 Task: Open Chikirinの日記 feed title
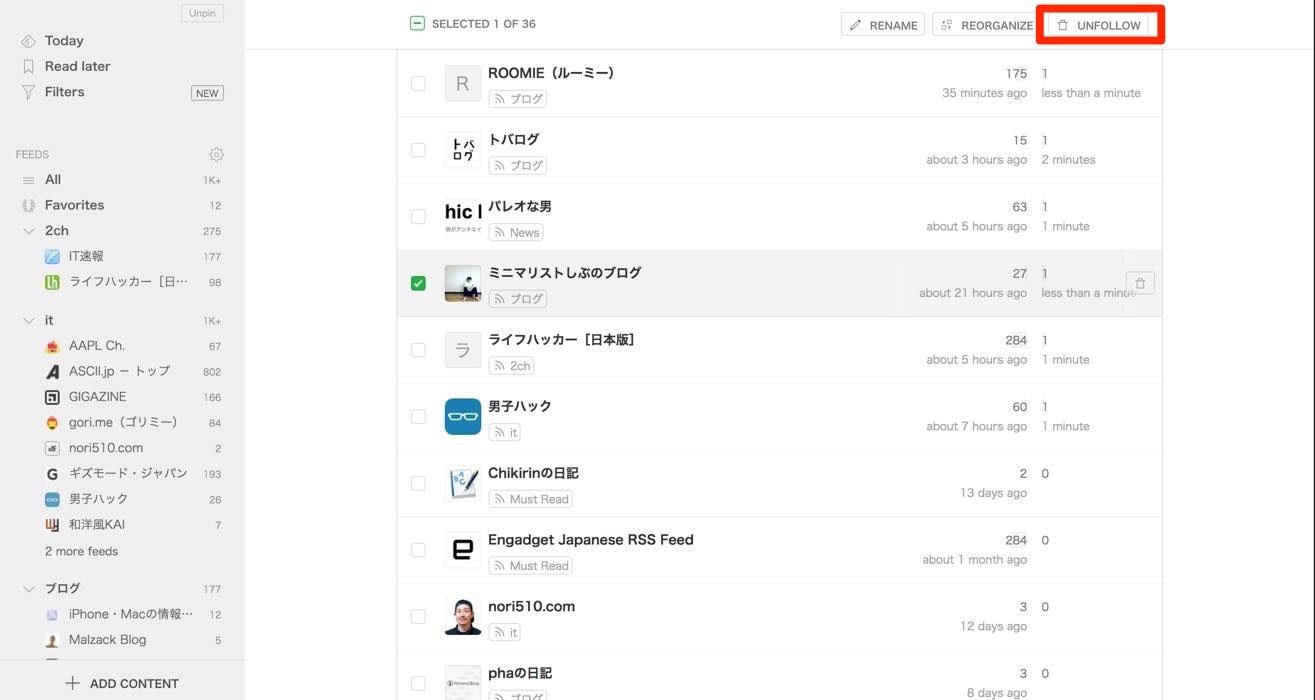[x=533, y=473]
